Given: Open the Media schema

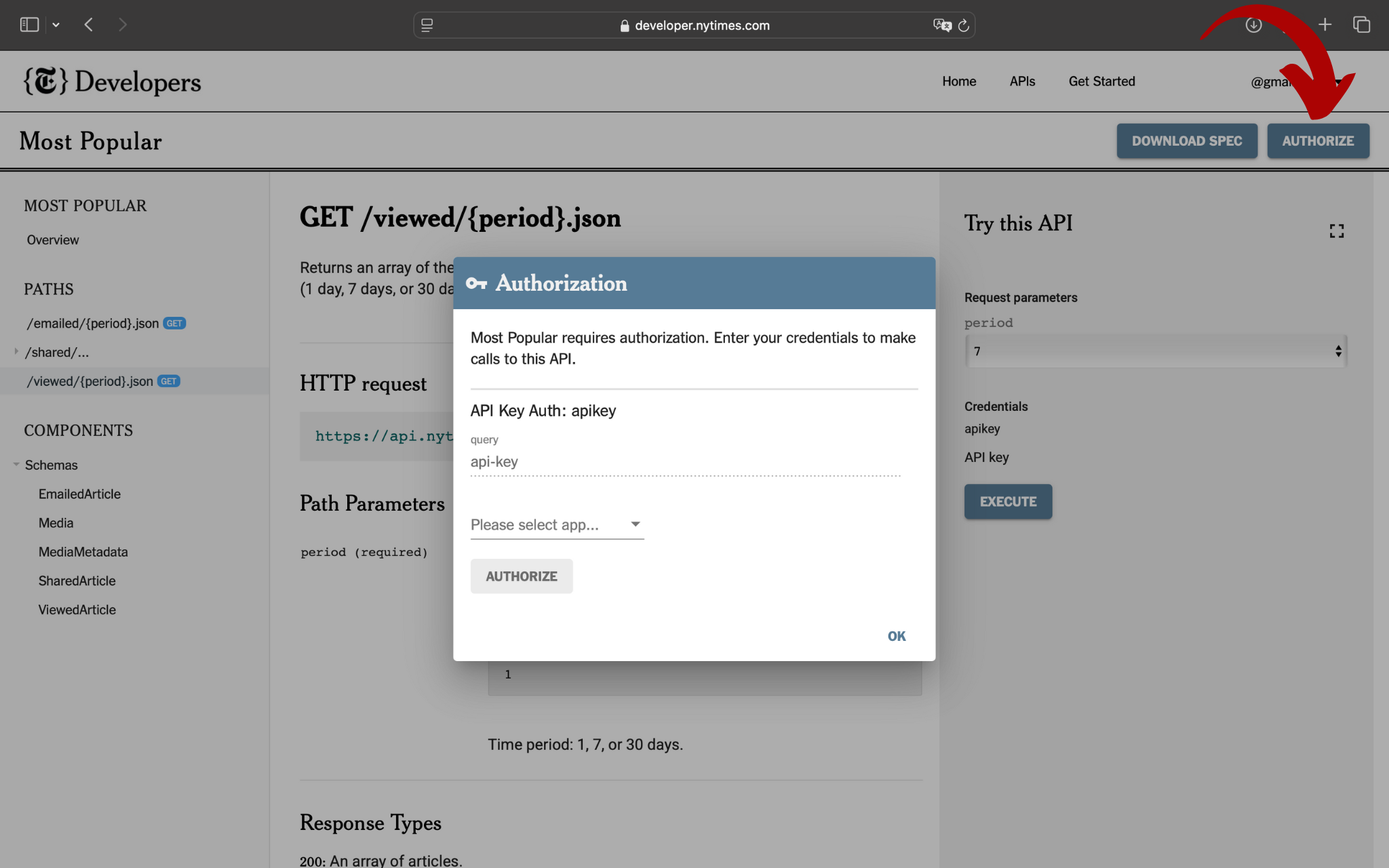Looking at the screenshot, I should pos(56,524).
